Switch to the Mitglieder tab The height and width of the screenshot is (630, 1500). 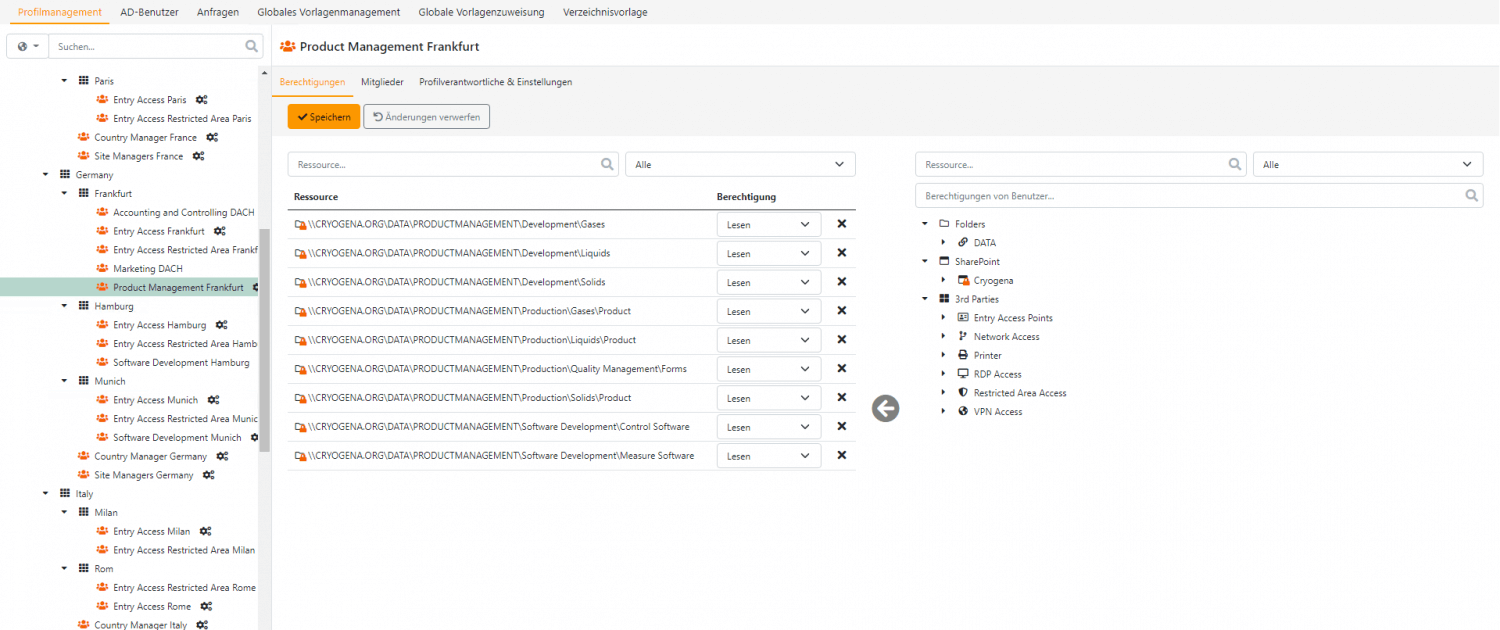tap(382, 82)
